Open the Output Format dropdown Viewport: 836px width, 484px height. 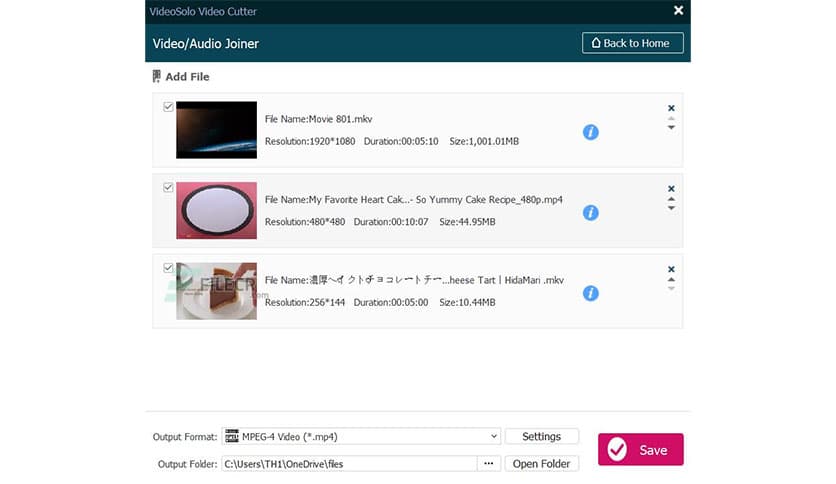point(361,436)
